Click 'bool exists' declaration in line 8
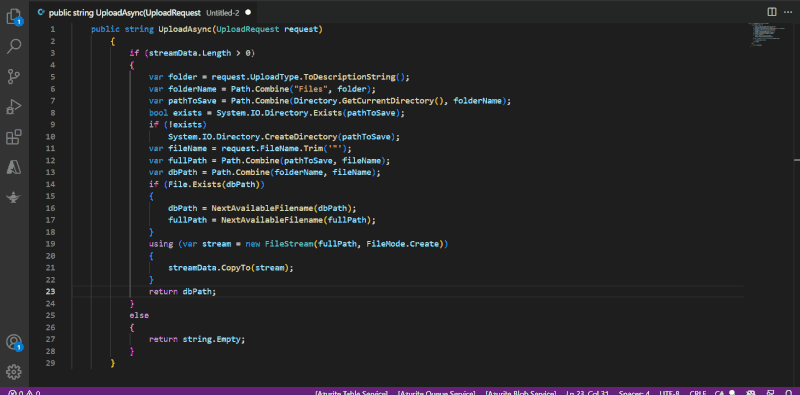This screenshot has height=395, width=800. (x=176, y=113)
